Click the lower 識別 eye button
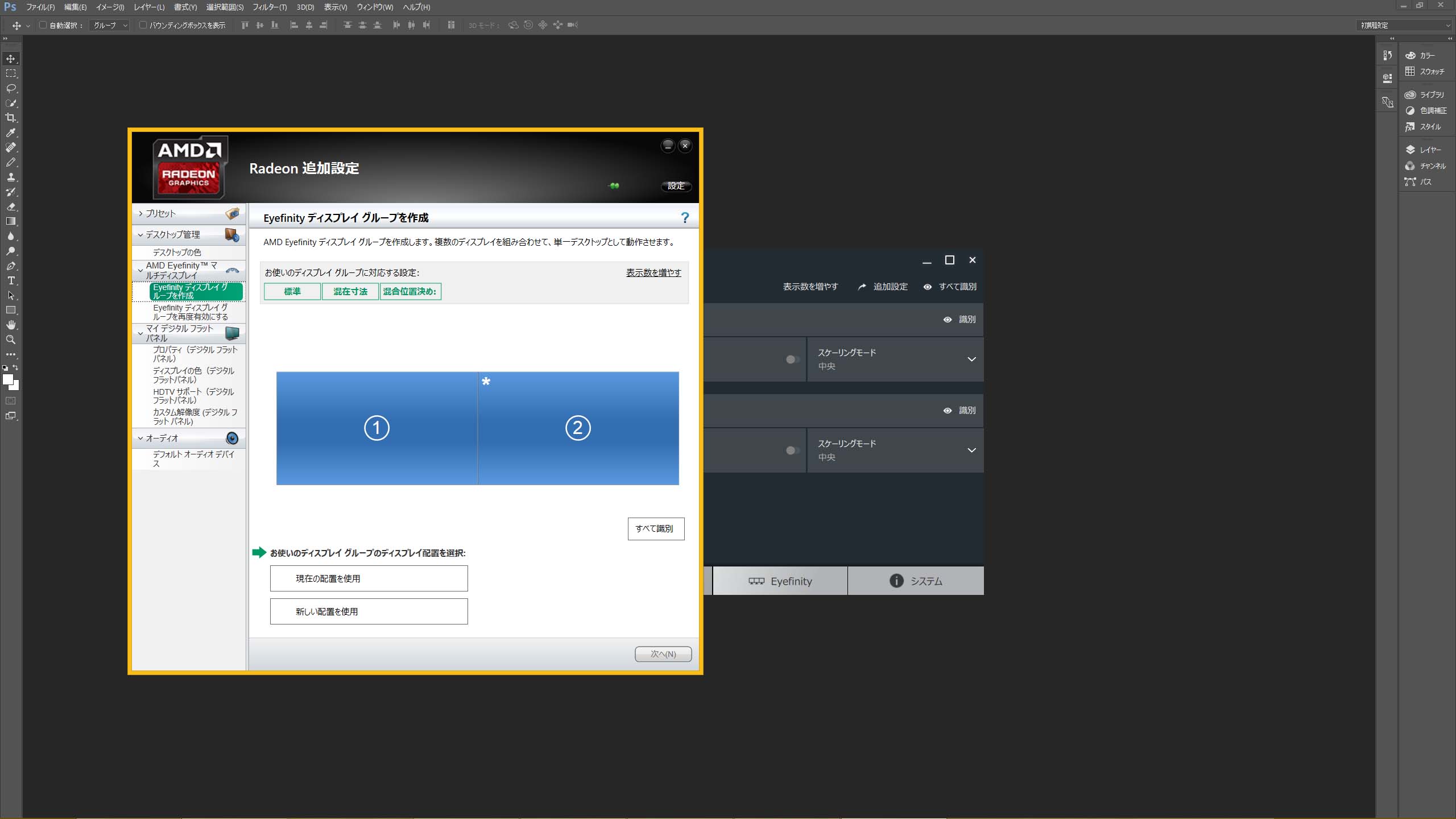 pyautogui.click(x=959, y=411)
